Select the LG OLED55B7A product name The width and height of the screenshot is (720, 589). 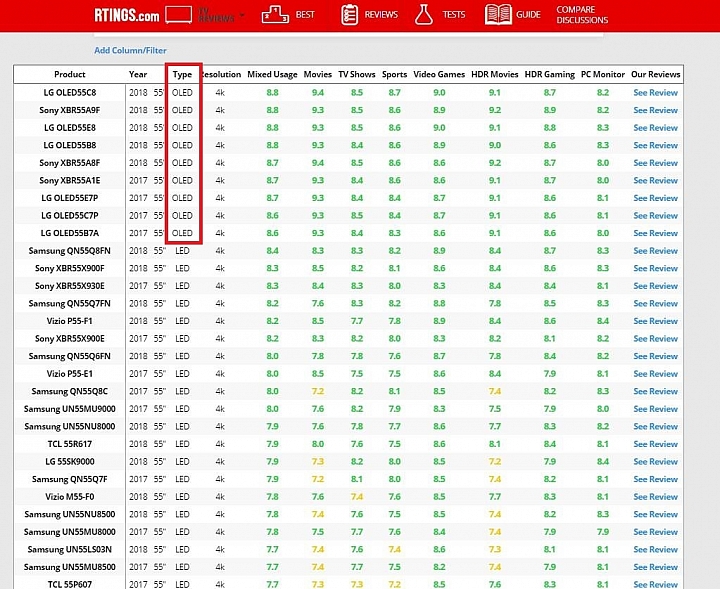click(70, 233)
